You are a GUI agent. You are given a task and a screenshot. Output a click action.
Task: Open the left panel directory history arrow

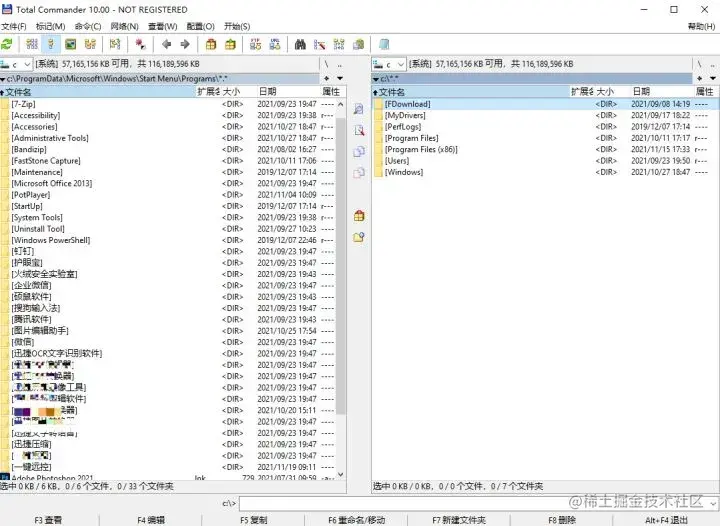tap(340, 78)
